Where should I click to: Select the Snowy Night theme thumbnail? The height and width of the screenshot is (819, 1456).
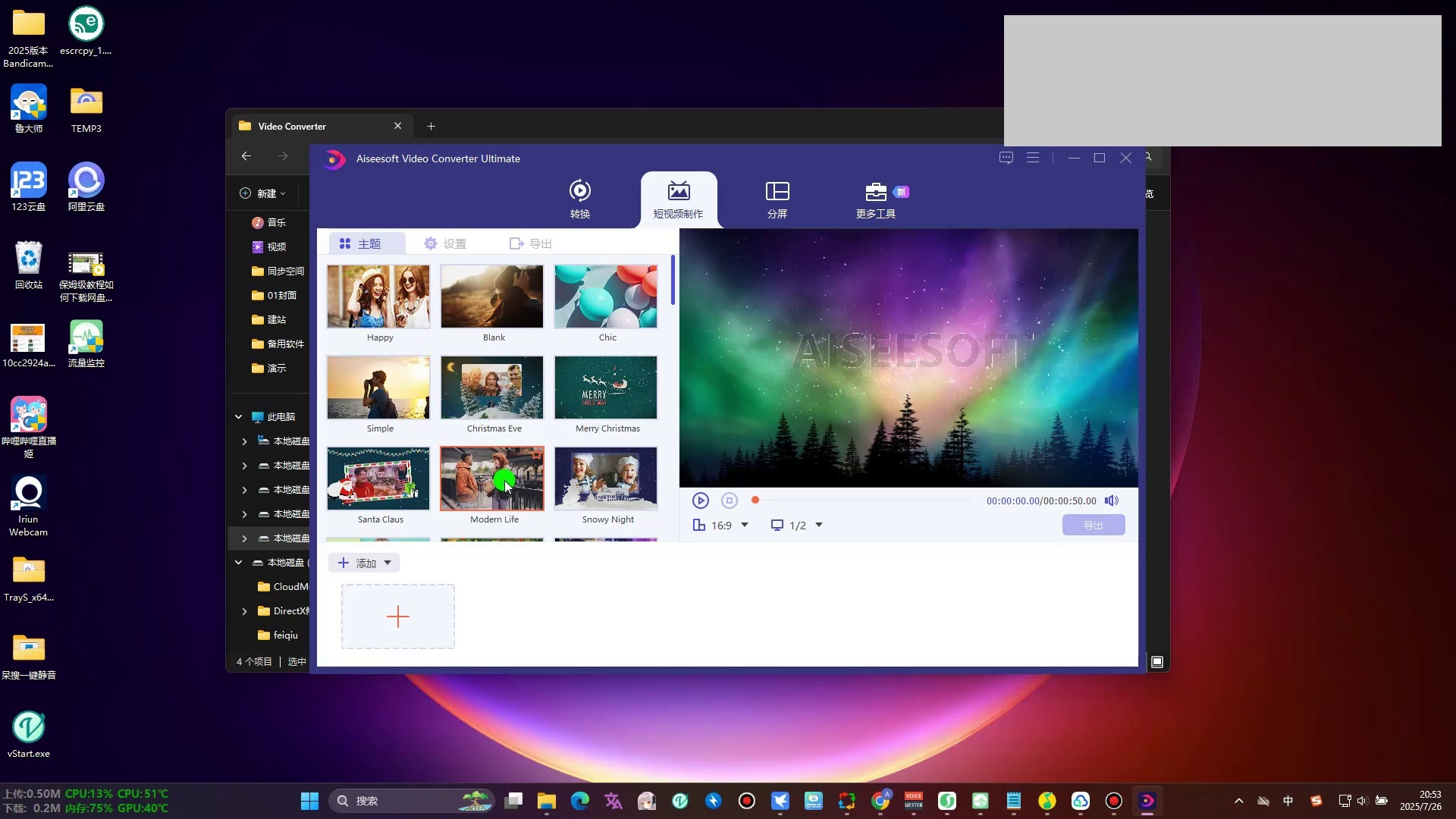(x=605, y=479)
